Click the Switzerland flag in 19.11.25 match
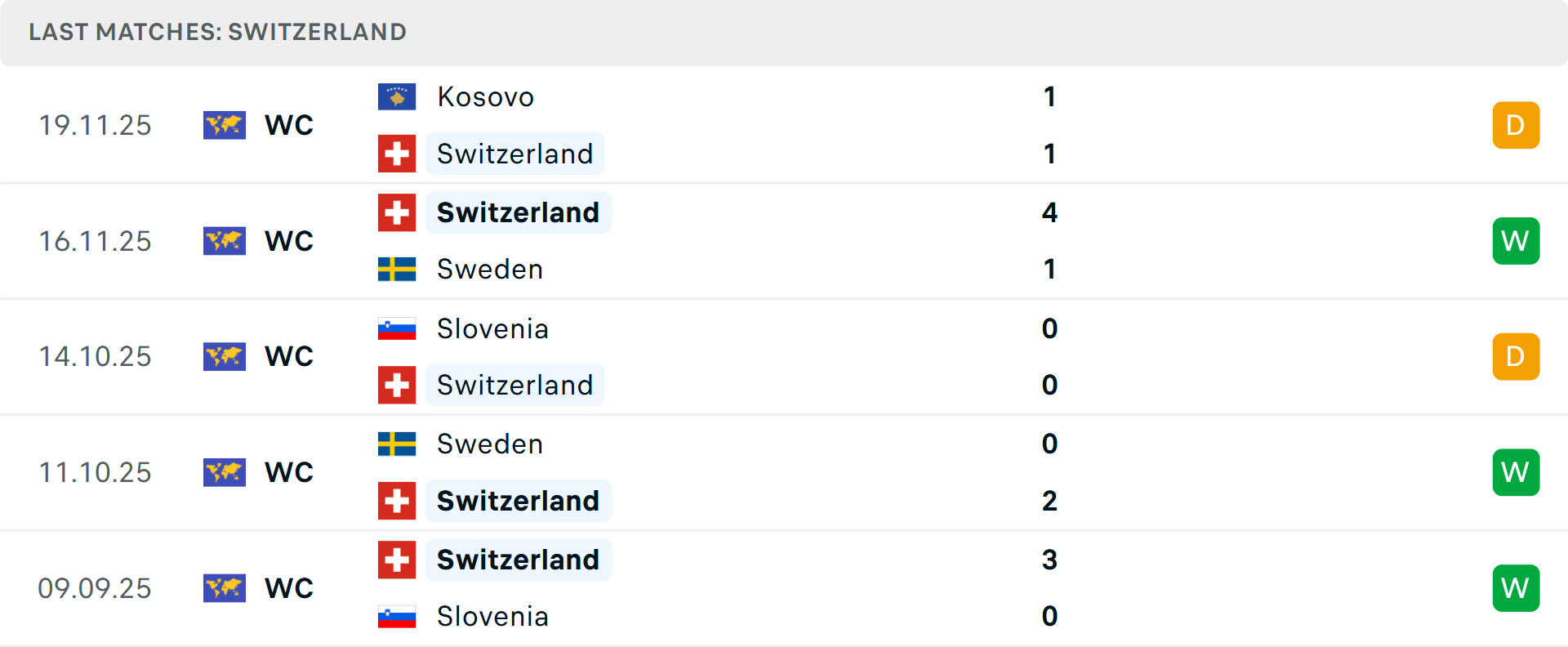The image size is (1568, 647). pyautogui.click(x=397, y=154)
